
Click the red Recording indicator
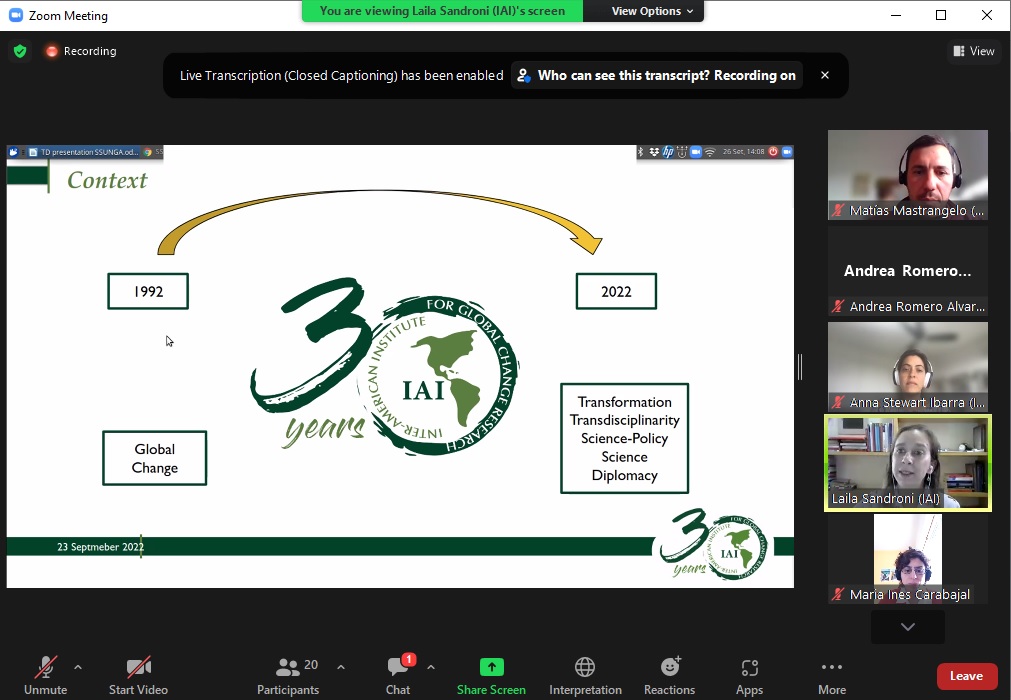(81, 51)
